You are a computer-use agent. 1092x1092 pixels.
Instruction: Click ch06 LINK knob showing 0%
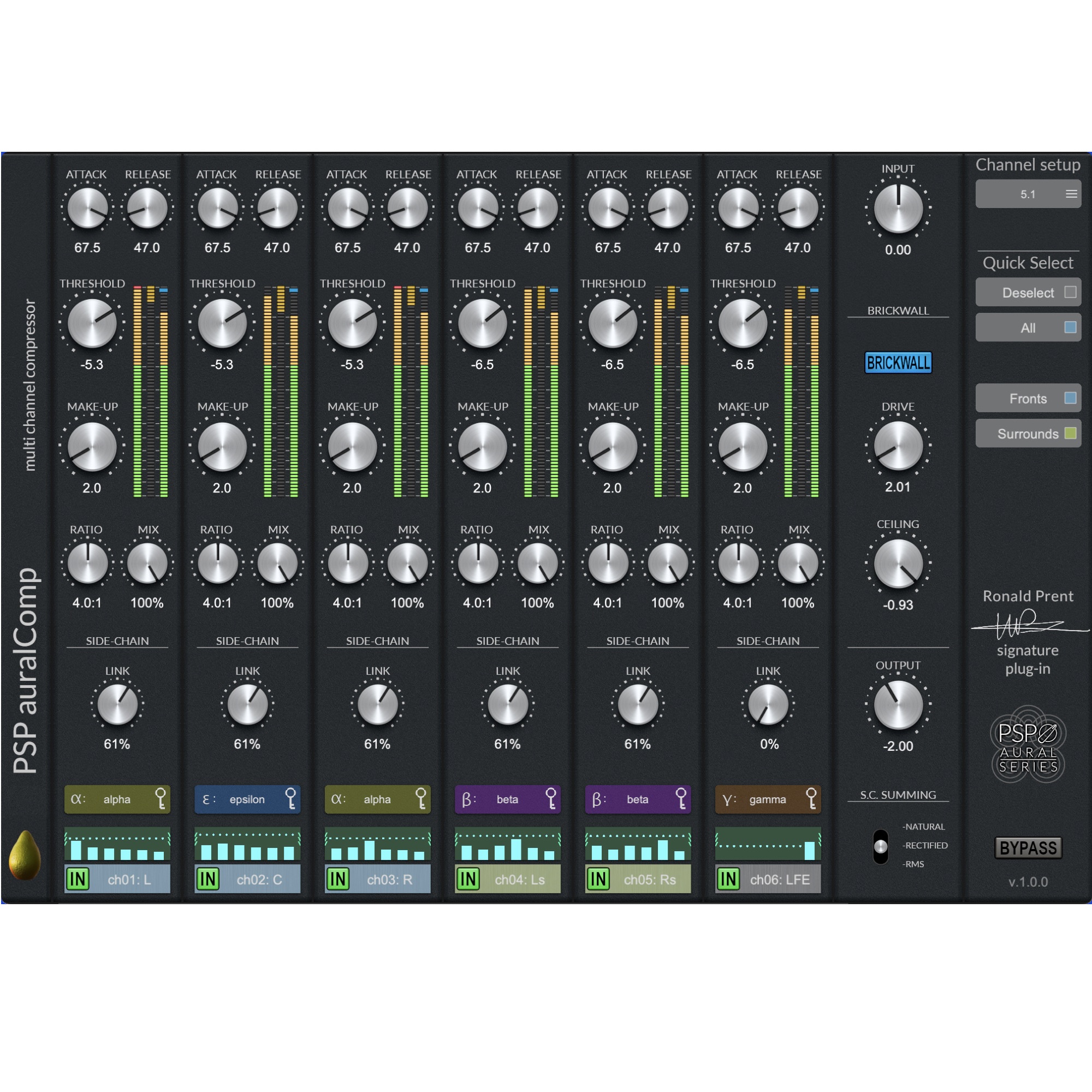coord(768,704)
